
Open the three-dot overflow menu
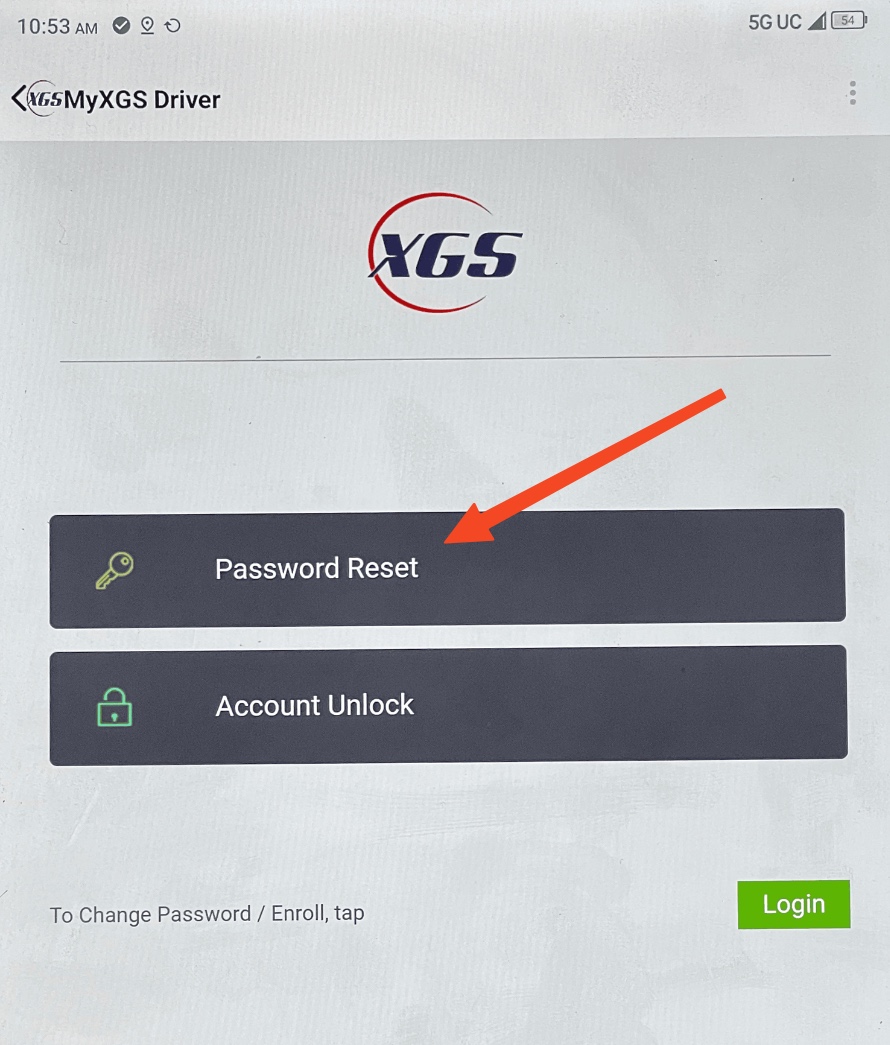852,93
